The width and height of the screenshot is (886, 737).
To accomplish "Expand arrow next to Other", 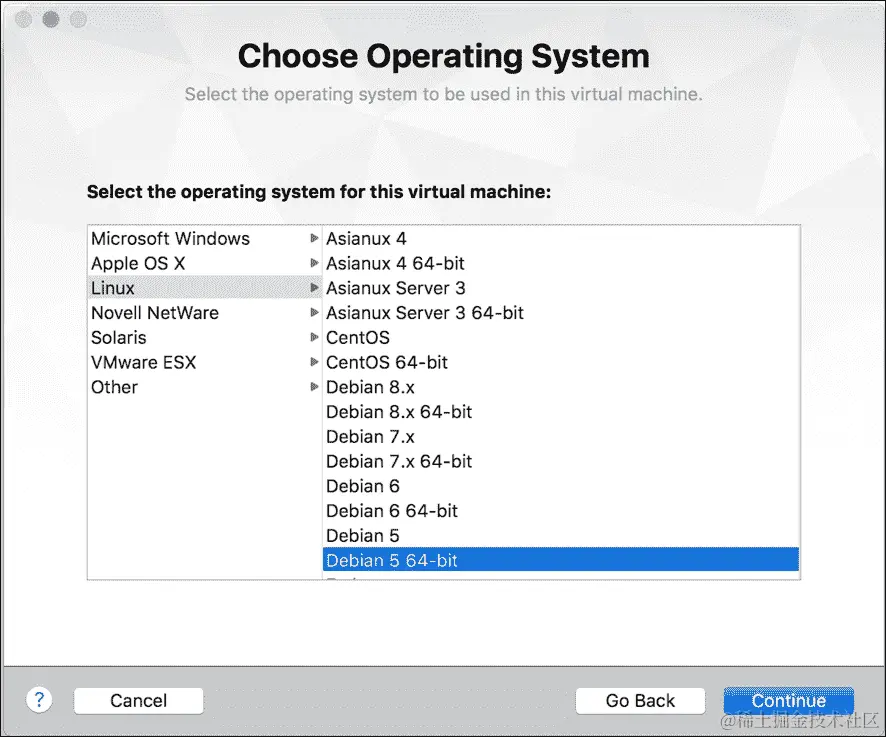I will click(315, 387).
